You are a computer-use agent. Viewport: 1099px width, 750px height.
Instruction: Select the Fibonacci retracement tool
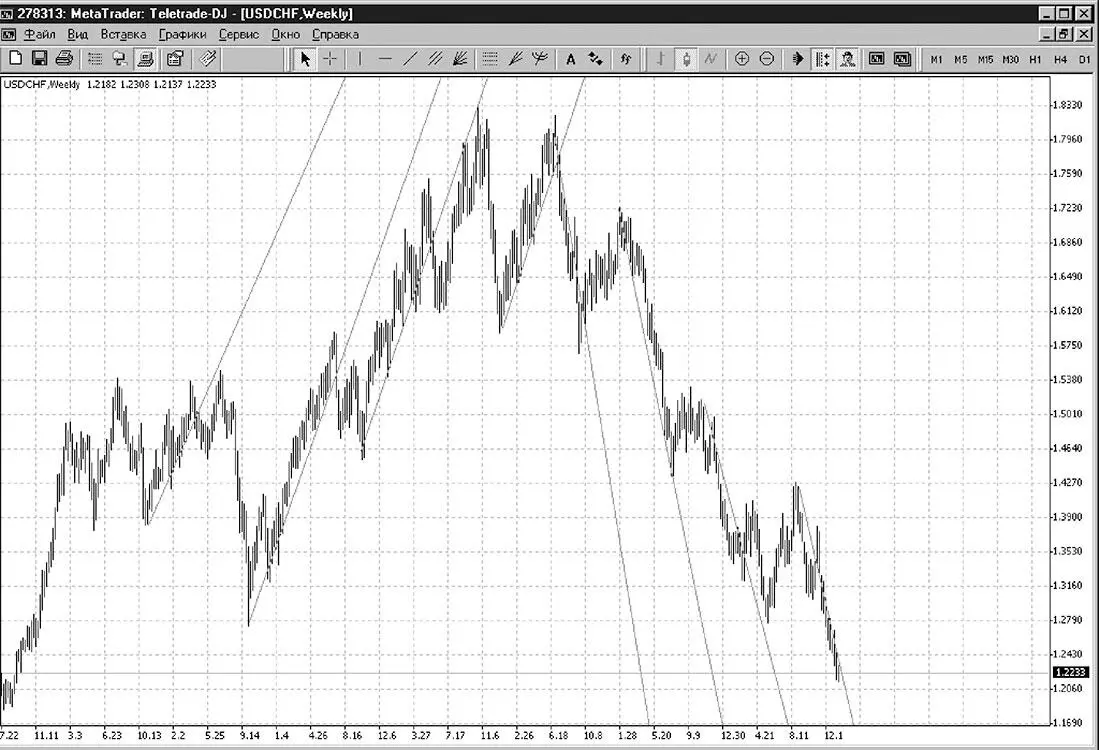click(x=490, y=60)
